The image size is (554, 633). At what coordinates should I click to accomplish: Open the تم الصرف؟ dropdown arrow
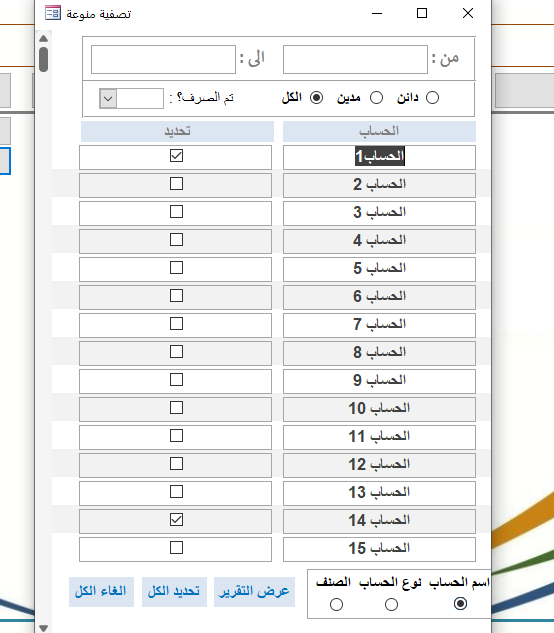pos(108,99)
